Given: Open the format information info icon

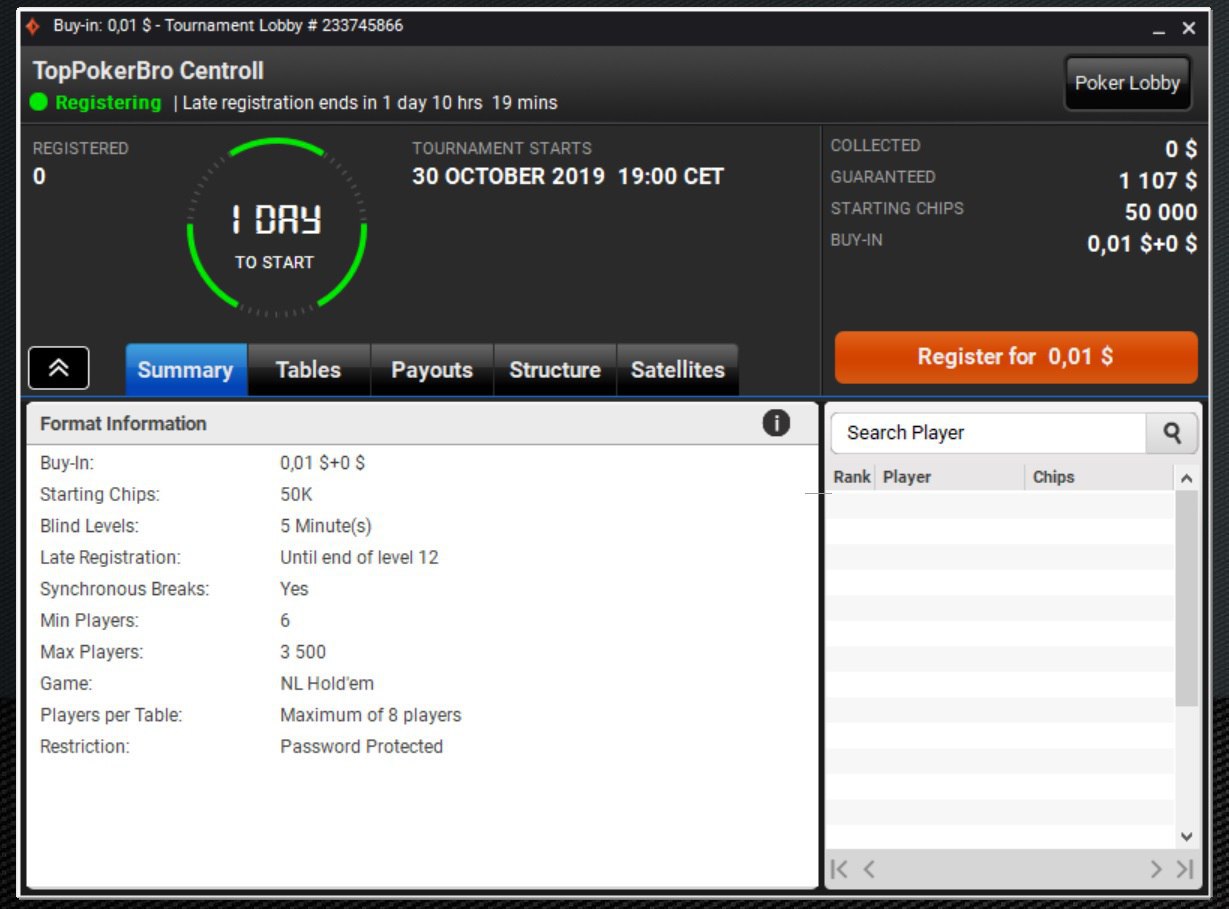Looking at the screenshot, I should (776, 424).
